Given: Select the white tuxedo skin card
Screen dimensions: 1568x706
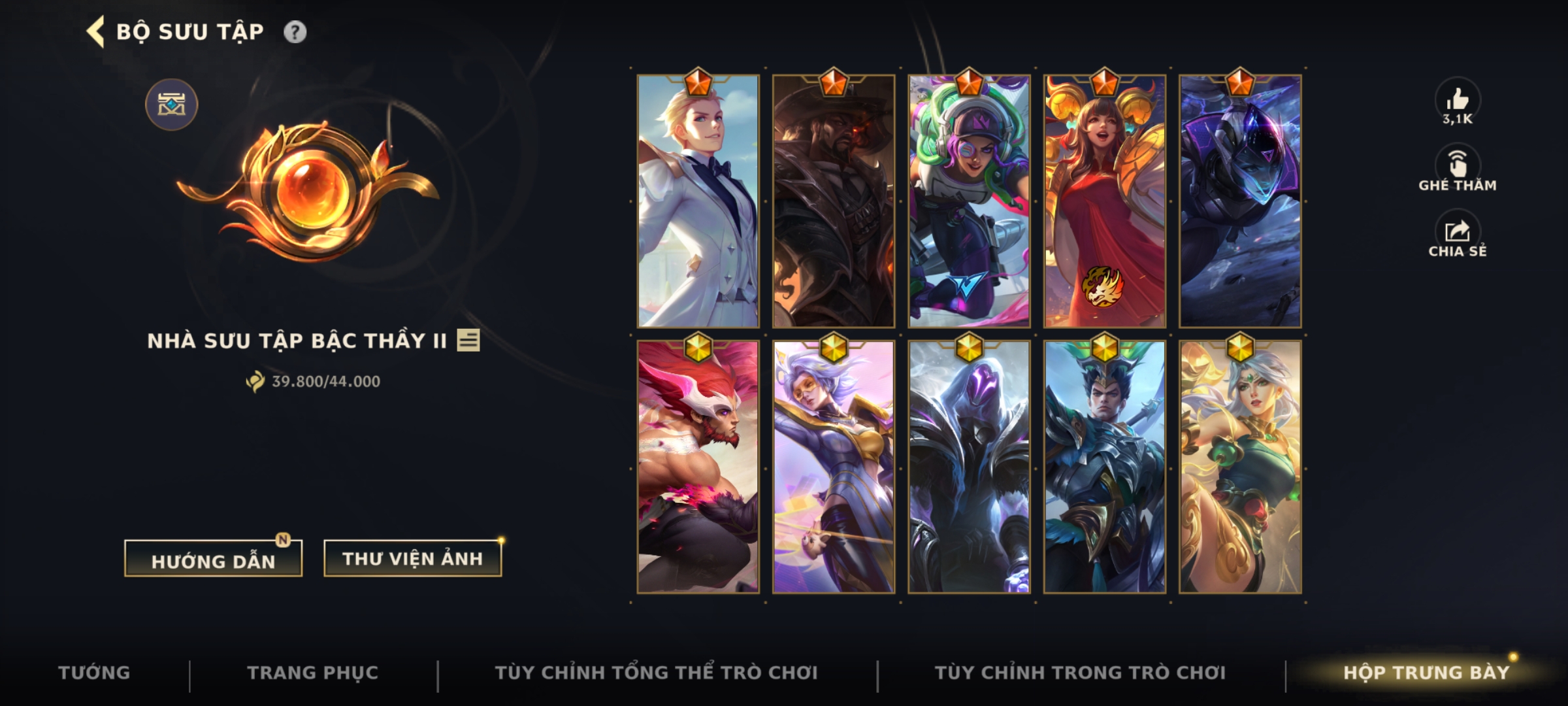Looking at the screenshot, I should point(698,201).
